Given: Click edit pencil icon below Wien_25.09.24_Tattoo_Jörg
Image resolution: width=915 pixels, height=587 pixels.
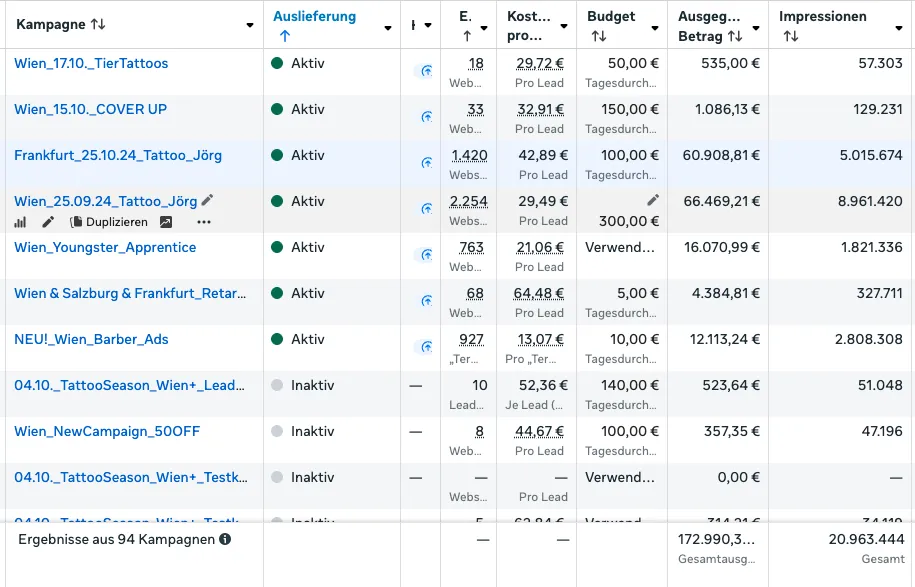Looking at the screenshot, I should click(x=47, y=222).
